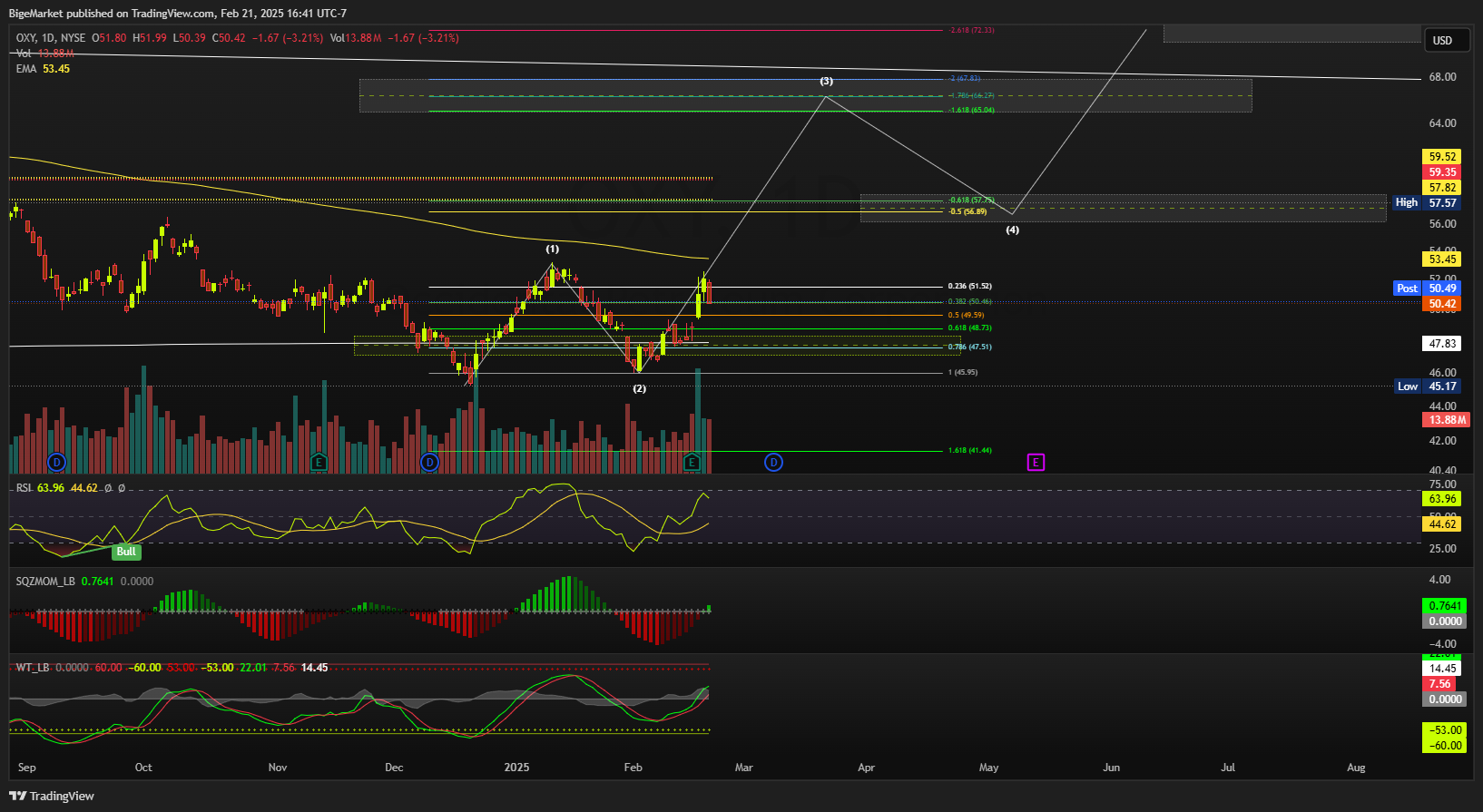1483x812 pixels.
Task: Click the -53.00 WT_LB axis label
Action: point(1444,730)
